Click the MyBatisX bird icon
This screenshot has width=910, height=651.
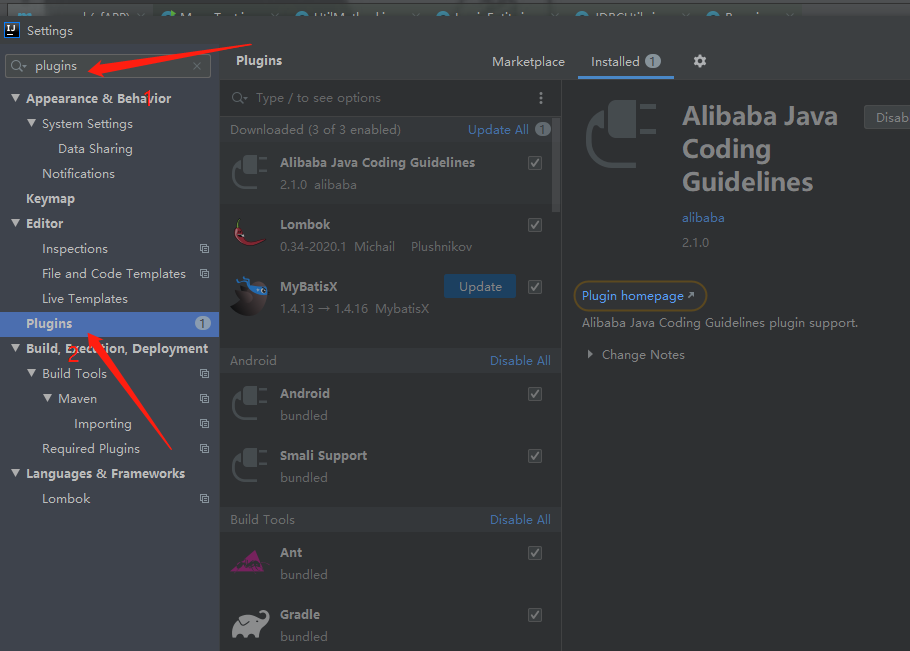point(250,296)
